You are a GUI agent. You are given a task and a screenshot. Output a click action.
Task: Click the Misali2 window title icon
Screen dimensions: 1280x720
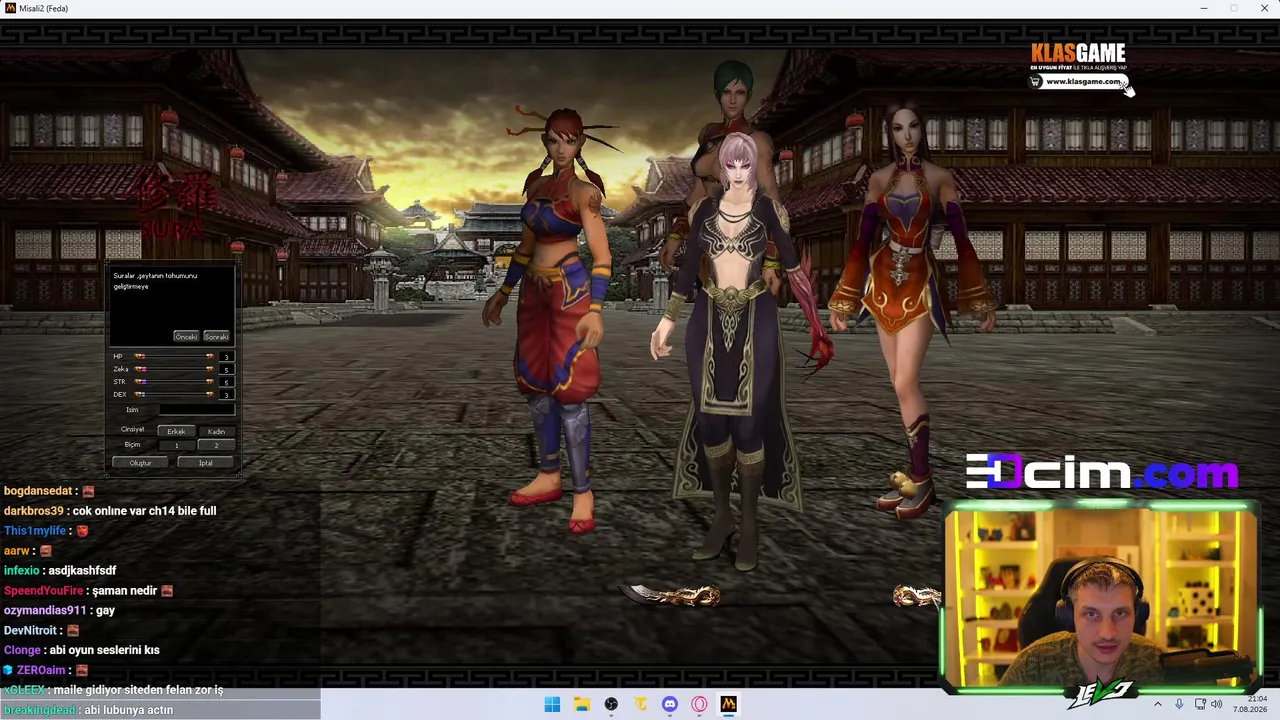pyautogui.click(x=10, y=8)
